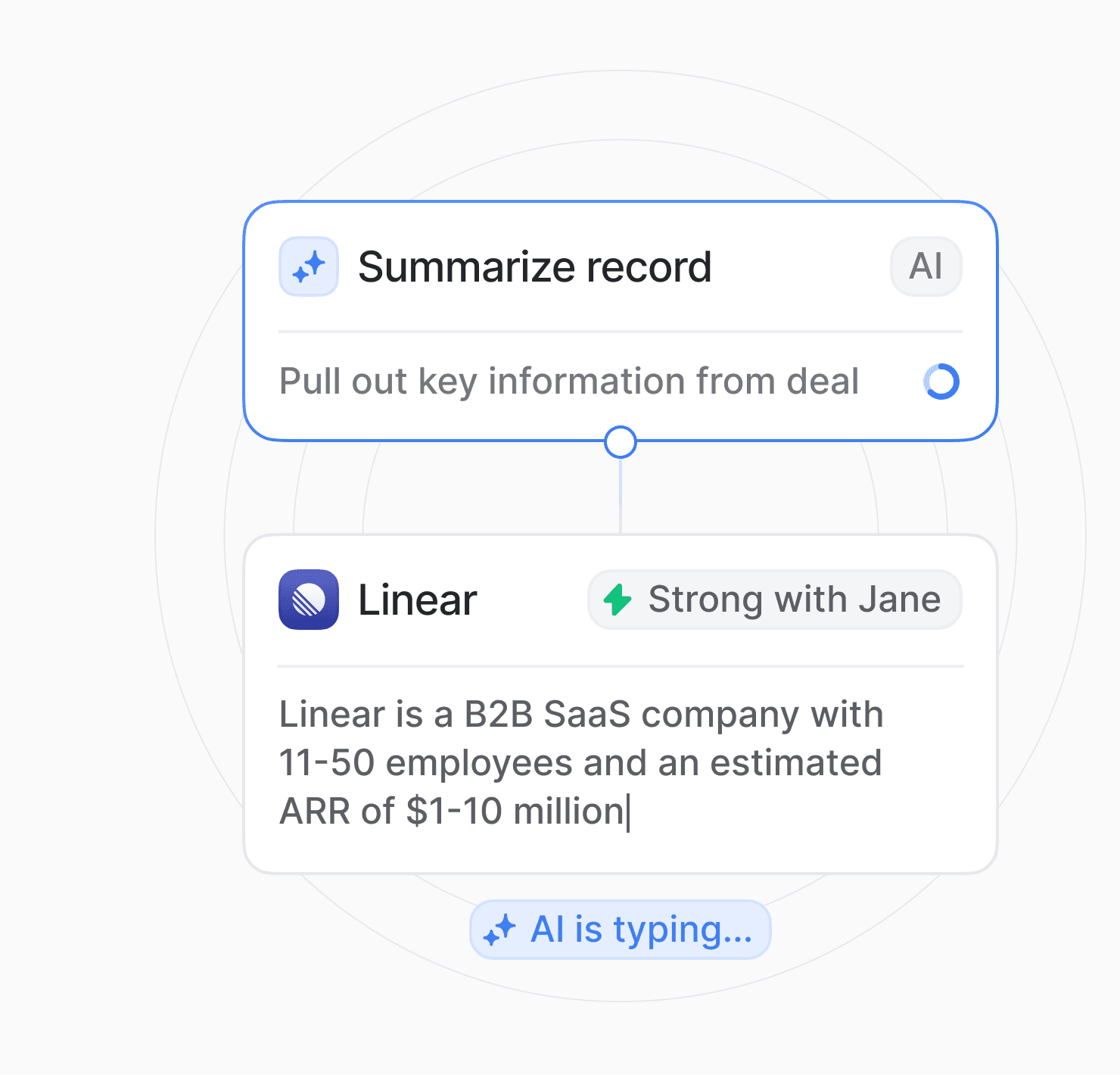The height and width of the screenshot is (1075, 1120).
Task: Click the connector node below Summarize card
Action: coord(621,442)
